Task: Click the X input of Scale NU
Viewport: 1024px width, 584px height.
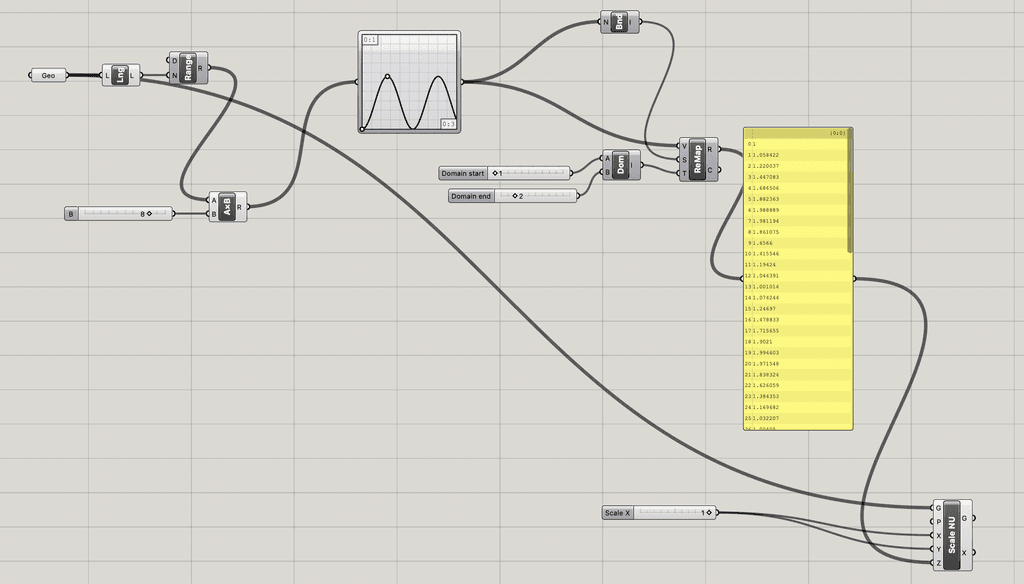Action: (x=938, y=536)
